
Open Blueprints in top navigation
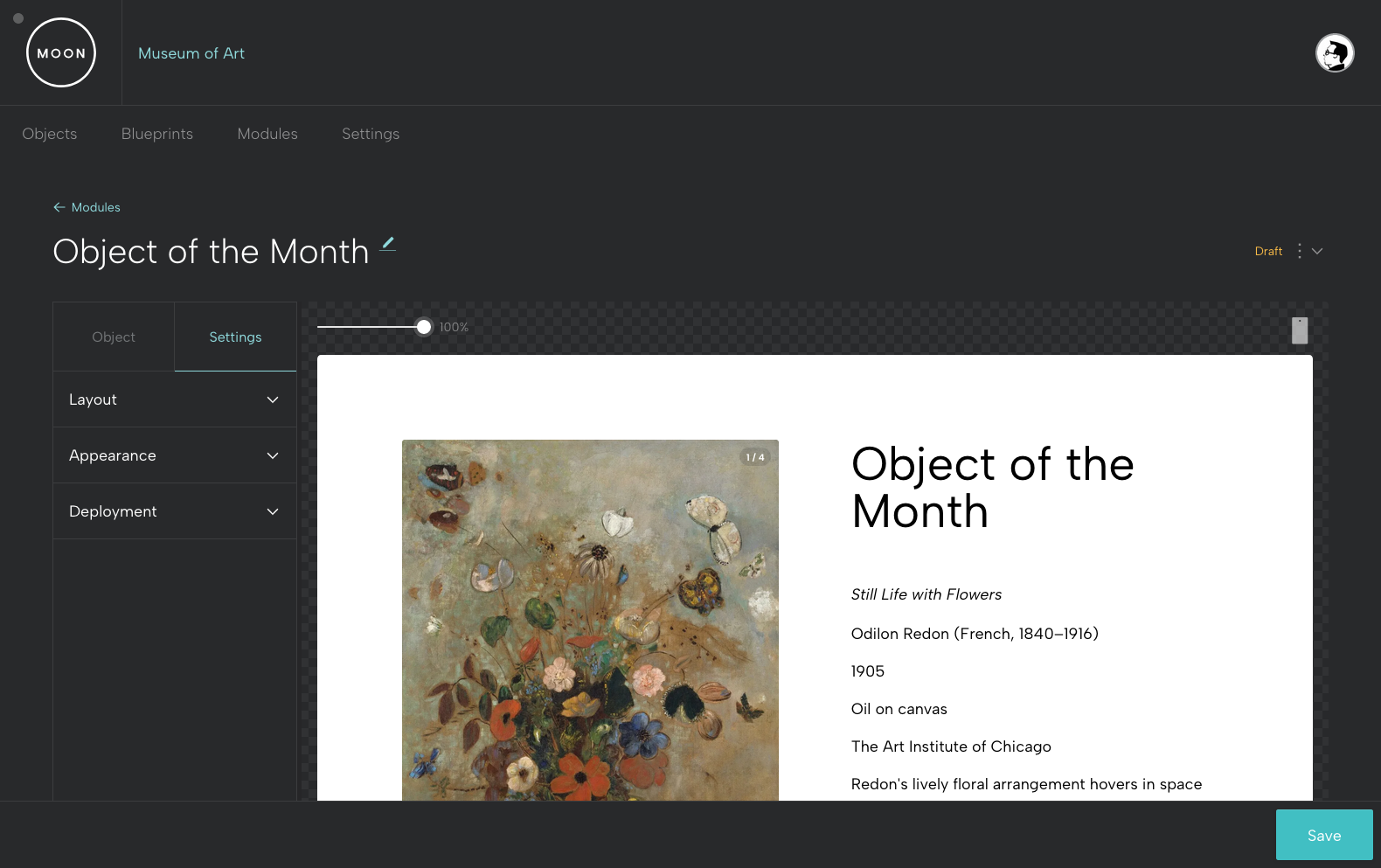click(x=157, y=134)
